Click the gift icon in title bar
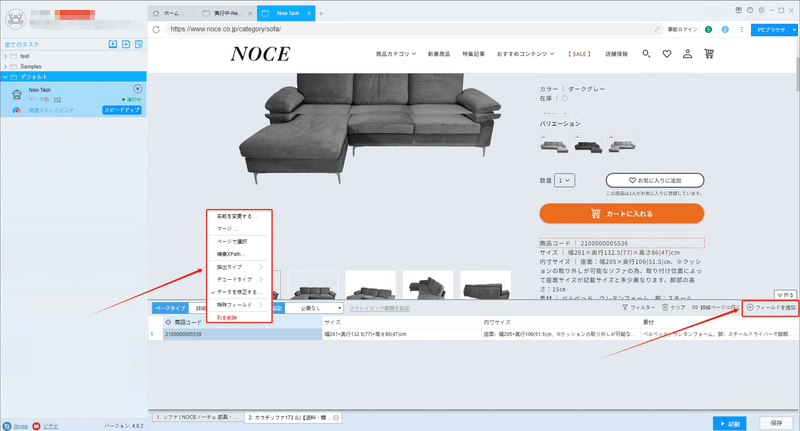Viewport: 800px width, 431px height. tap(738, 10)
